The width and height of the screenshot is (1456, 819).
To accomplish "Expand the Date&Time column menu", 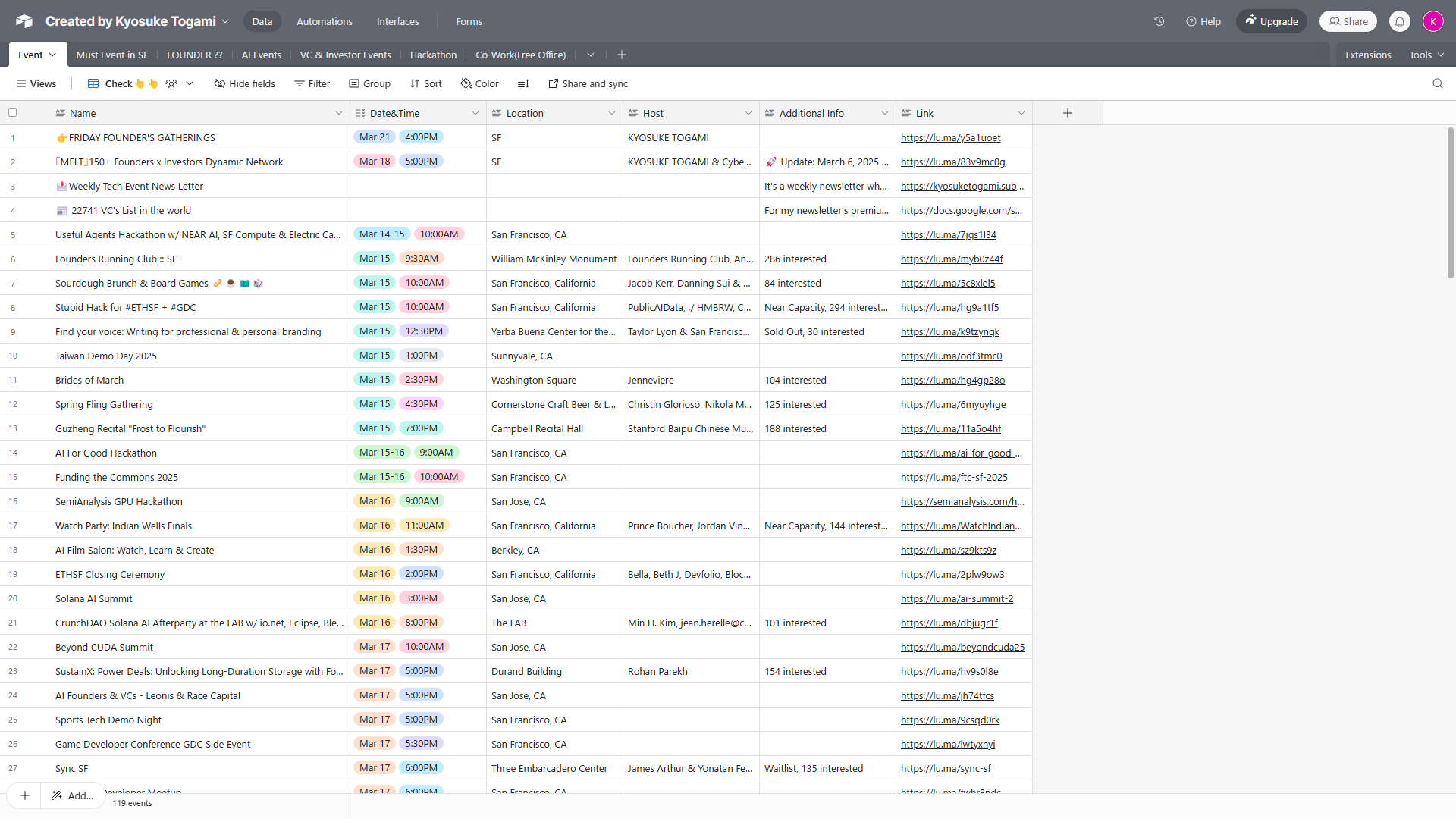I will tap(475, 113).
